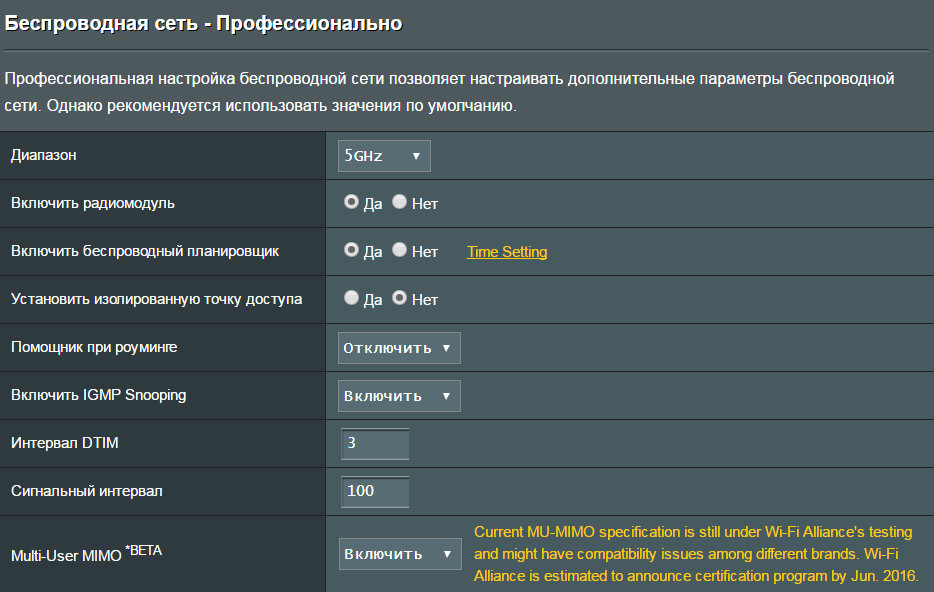Select Да for изолированную точку доступа

(x=351, y=298)
